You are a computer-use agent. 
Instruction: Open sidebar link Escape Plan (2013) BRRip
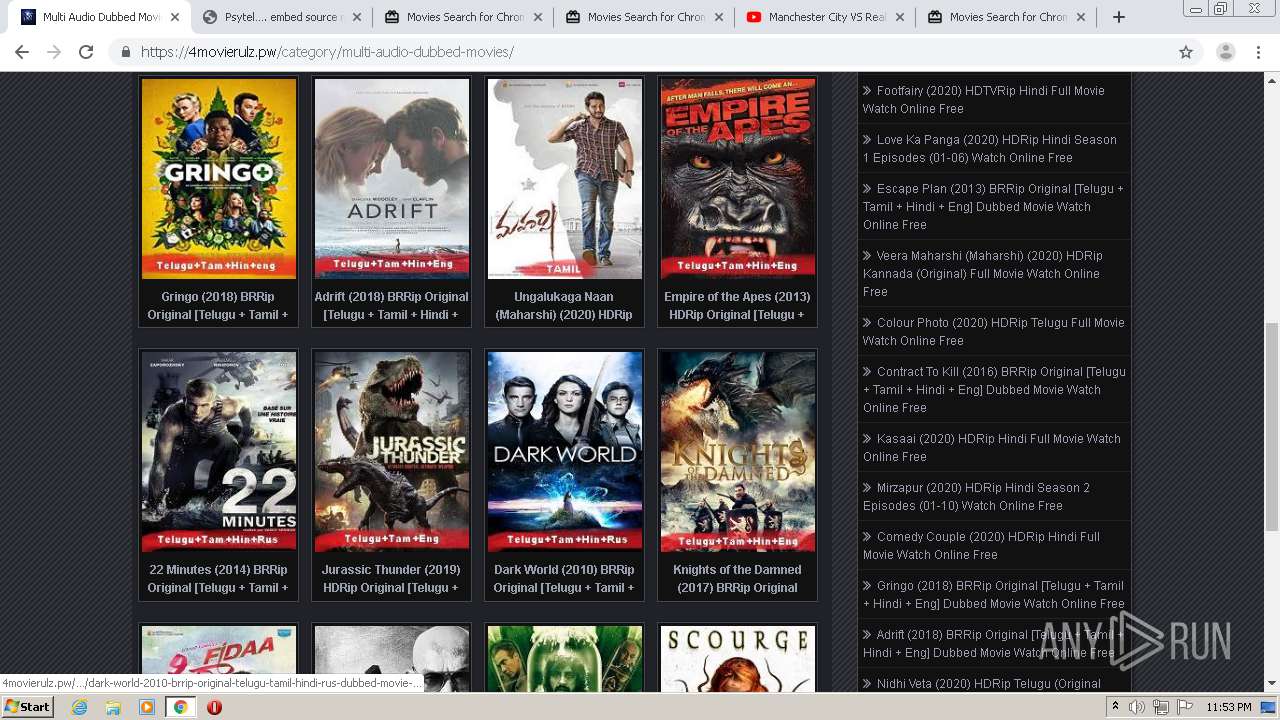[993, 206]
